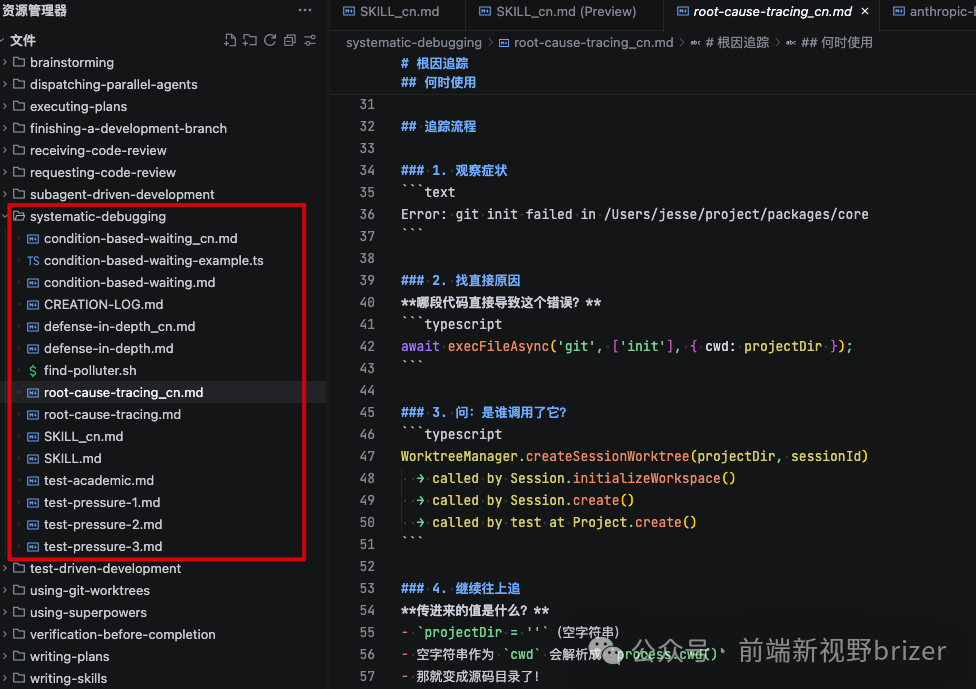Select root-cause-tracing.md in the file tree

(x=113, y=414)
